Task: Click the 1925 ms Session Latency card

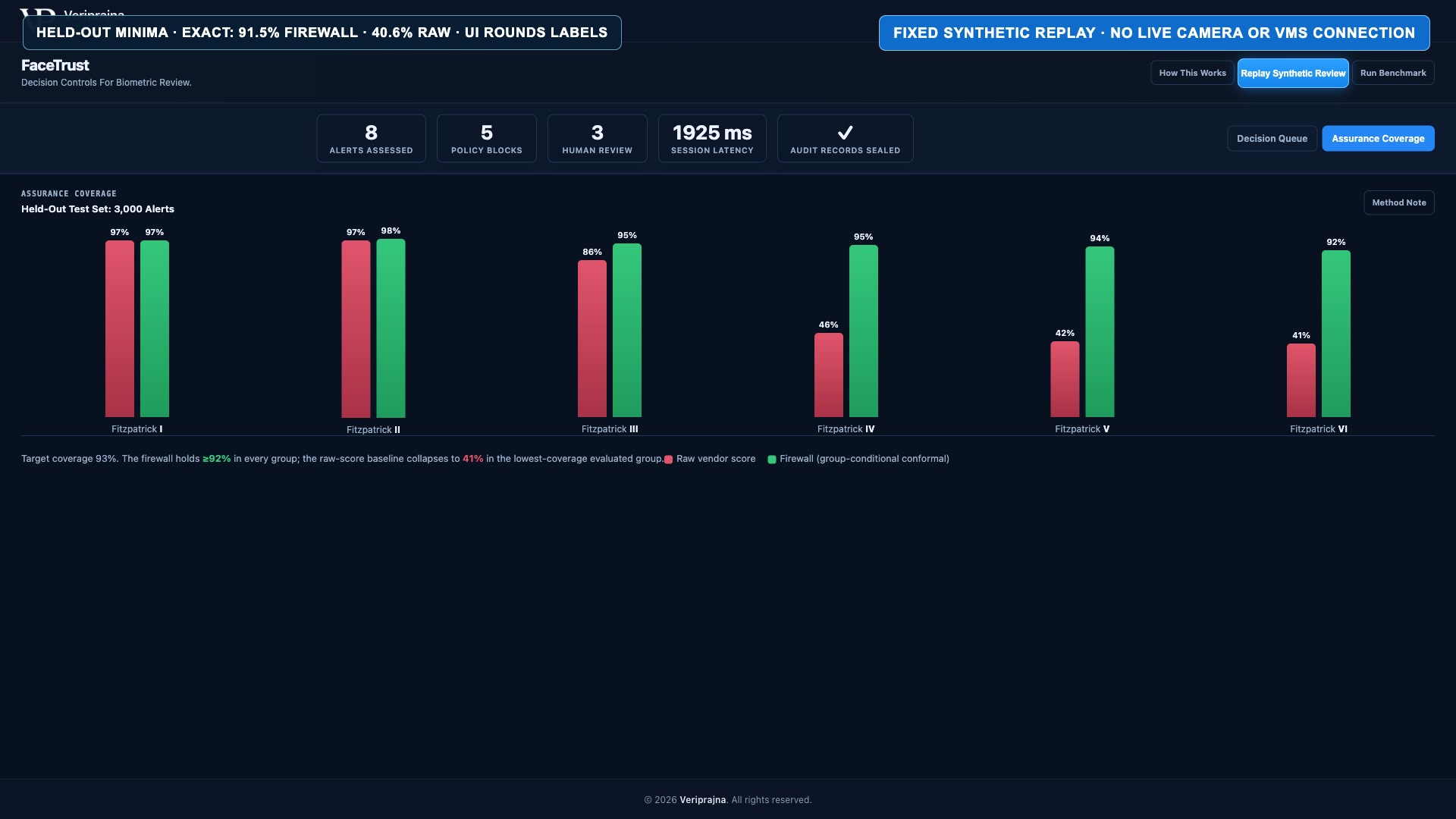Action: tap(712, 138)
